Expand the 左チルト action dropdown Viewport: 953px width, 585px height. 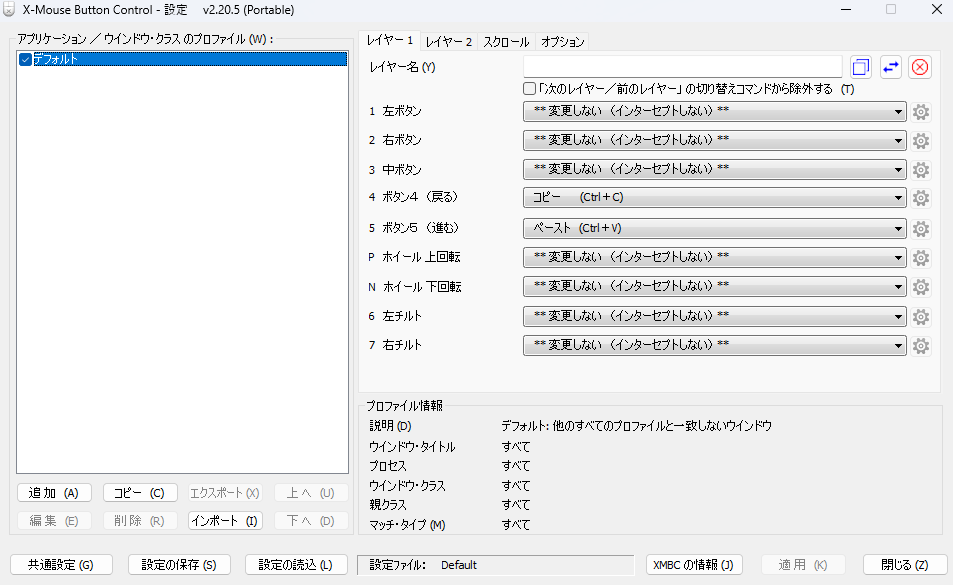click(x=714, y=316)
